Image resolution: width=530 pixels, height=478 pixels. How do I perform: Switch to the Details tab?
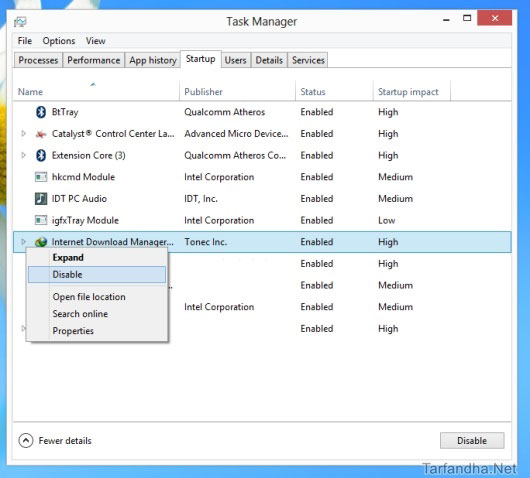coord(269,60)
